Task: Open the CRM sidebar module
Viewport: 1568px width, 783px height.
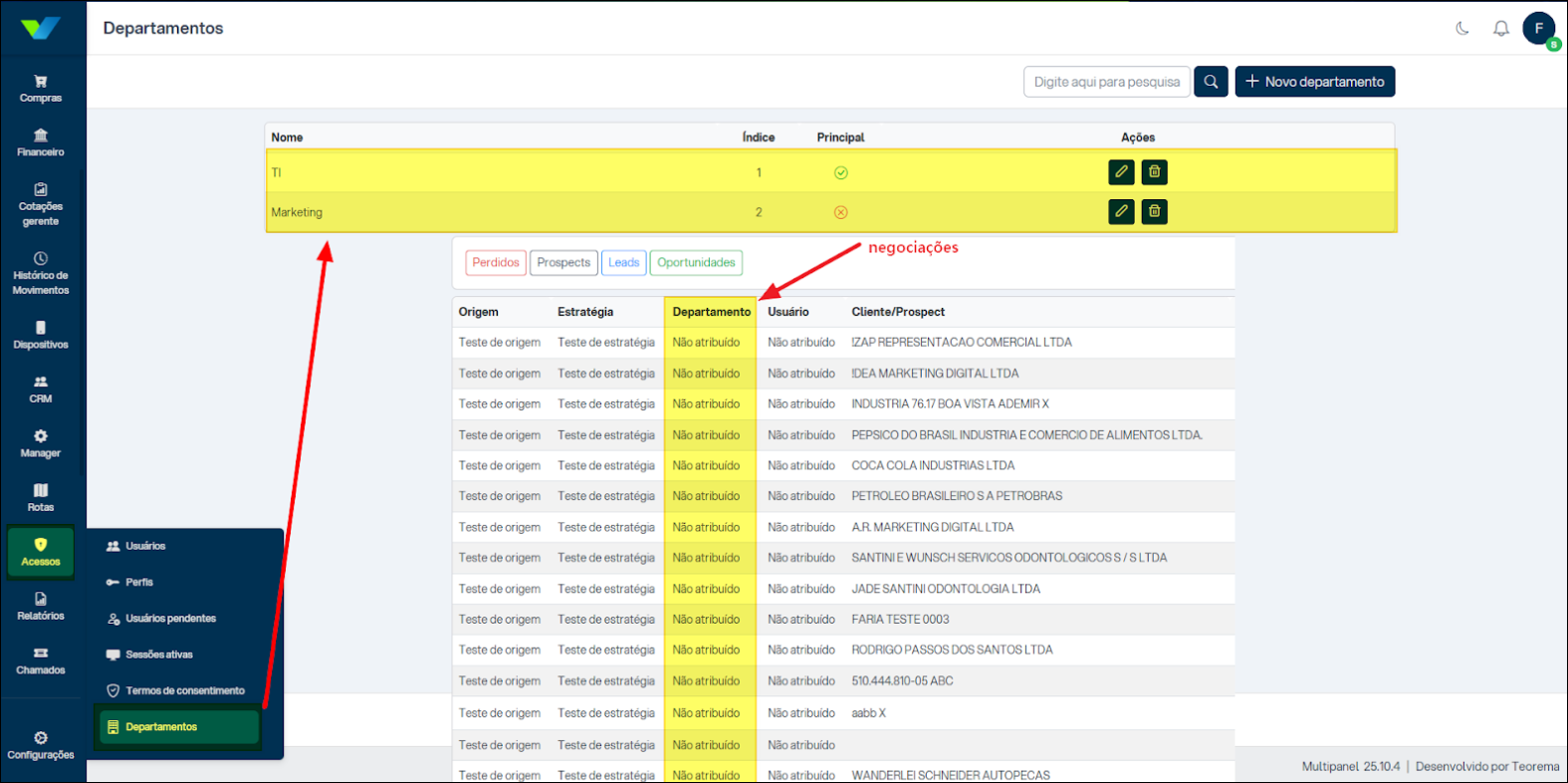Action: pyautogui.click(x=41, y=390)
